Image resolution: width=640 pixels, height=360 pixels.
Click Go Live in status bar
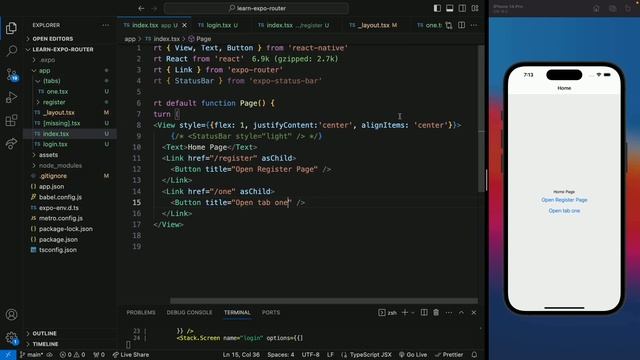click(413, 355)
